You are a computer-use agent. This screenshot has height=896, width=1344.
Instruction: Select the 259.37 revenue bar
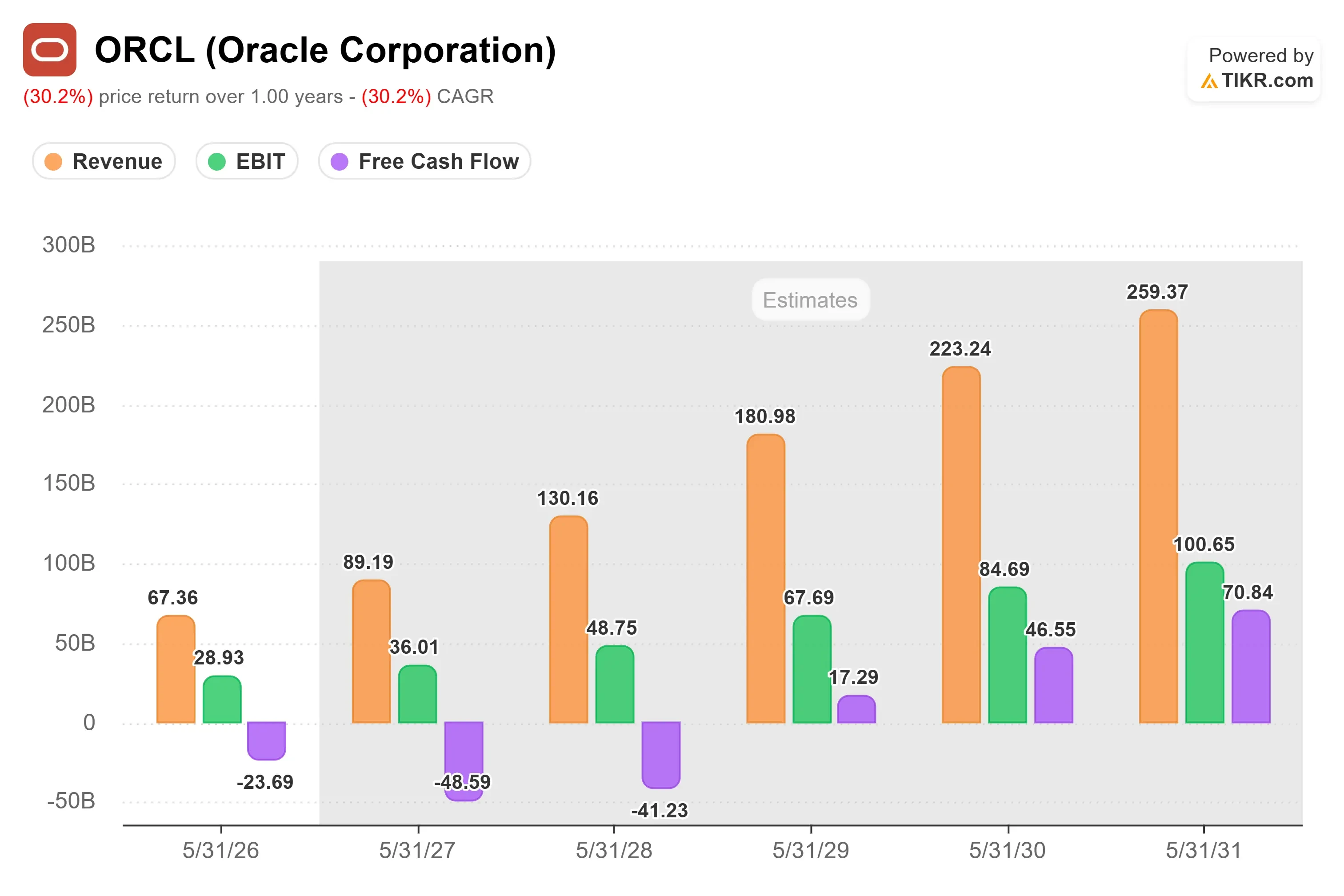tap(1159, 516)
